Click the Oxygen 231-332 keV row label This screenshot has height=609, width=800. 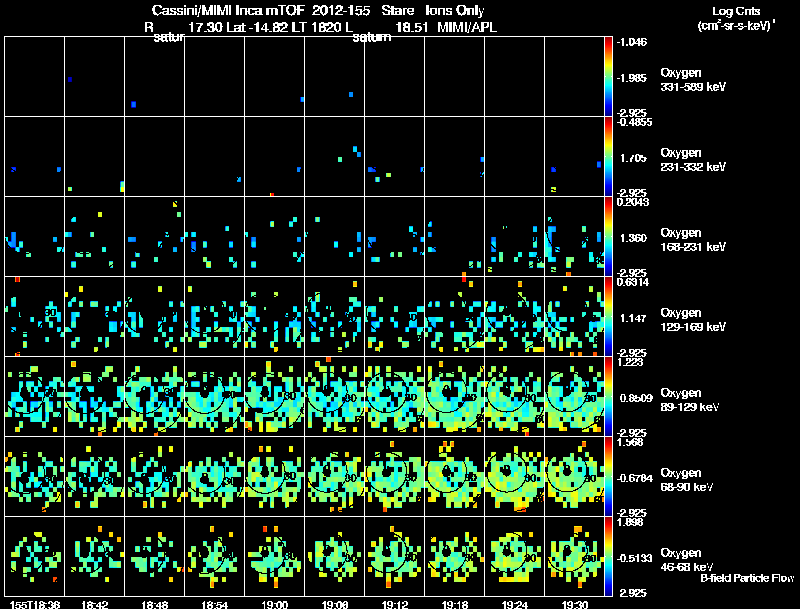693,160
